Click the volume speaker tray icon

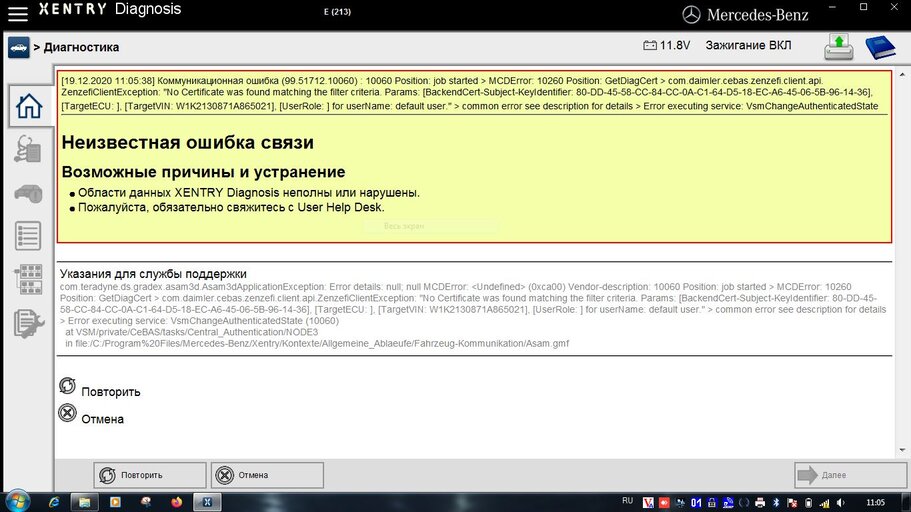click(x=841, y=503)
